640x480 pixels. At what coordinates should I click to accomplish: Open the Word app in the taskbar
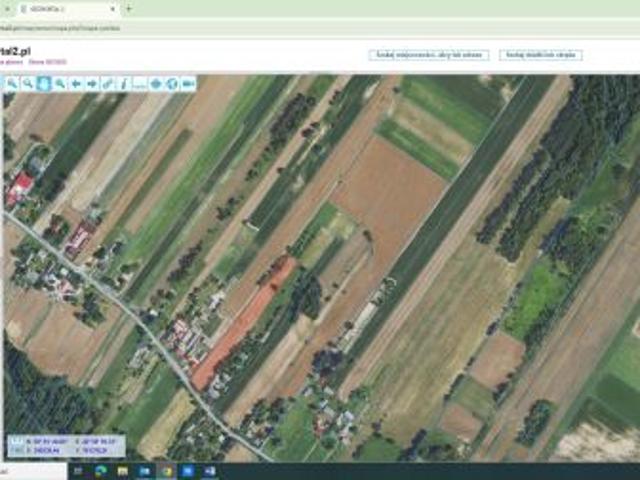tap(210, 471)
